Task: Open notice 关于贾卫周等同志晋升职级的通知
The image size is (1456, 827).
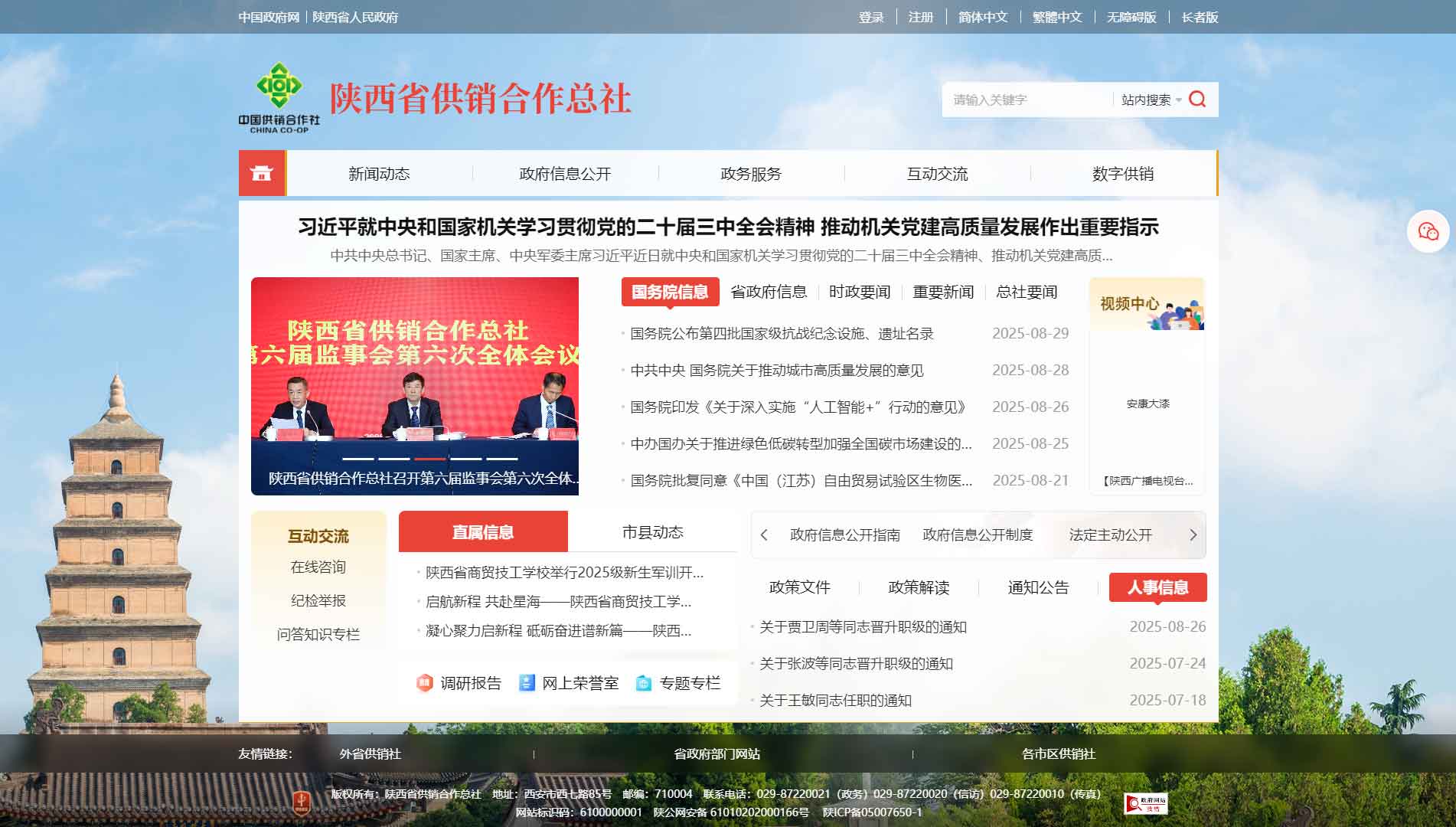Action: pyautogui.click(x=863, y=626)
